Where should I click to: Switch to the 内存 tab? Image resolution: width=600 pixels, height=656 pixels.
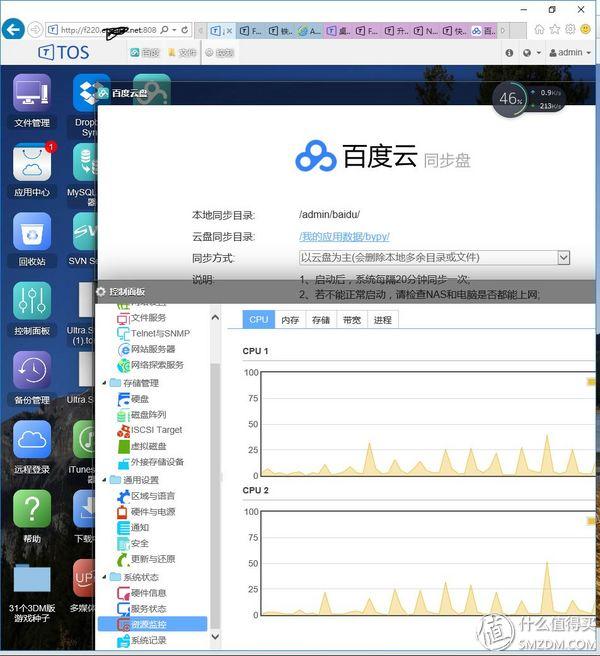pyautogui.click(x=290, y=320)
